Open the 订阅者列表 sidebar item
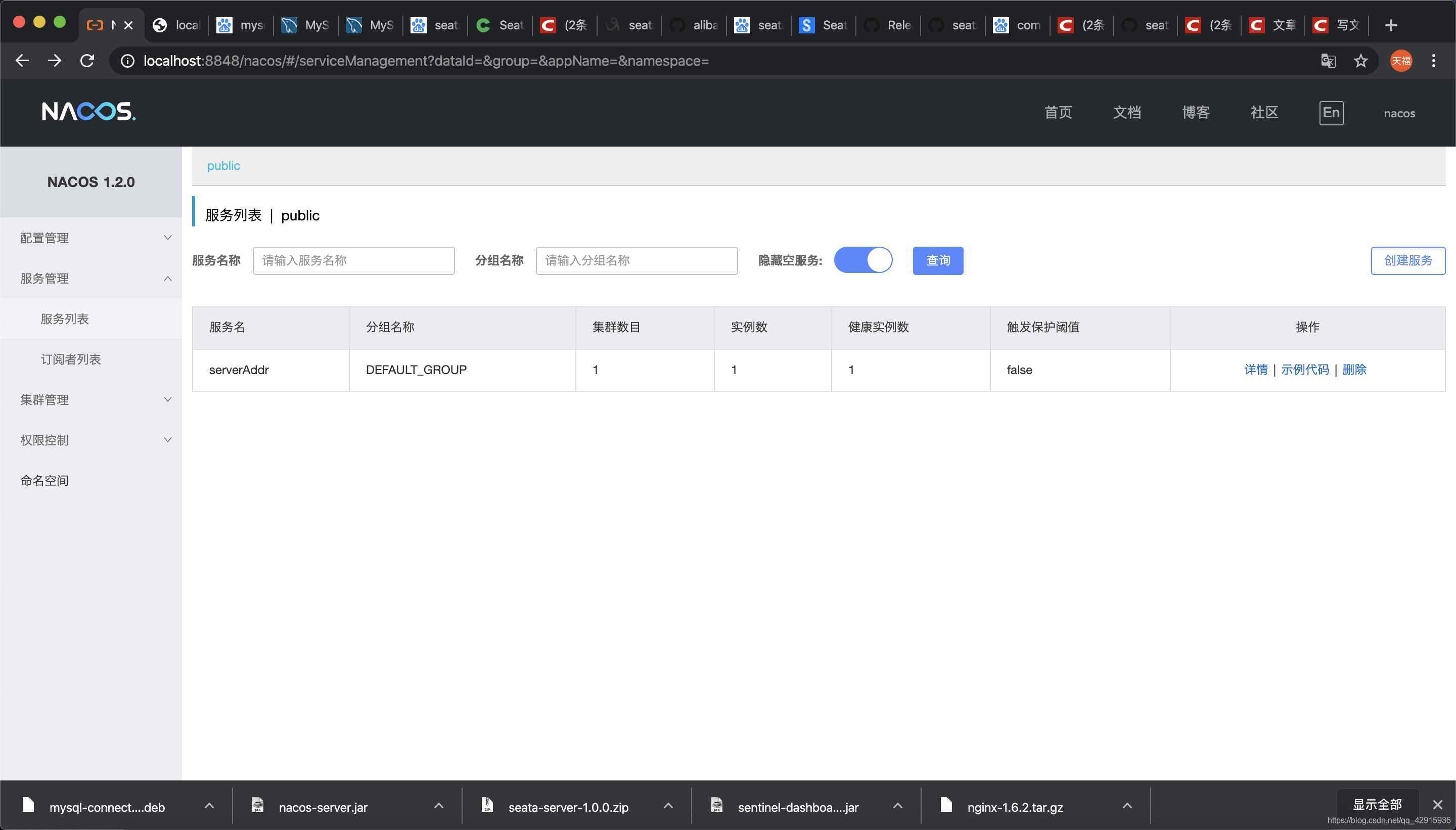This screenshot has width=1456, height=830. [71, 359]
